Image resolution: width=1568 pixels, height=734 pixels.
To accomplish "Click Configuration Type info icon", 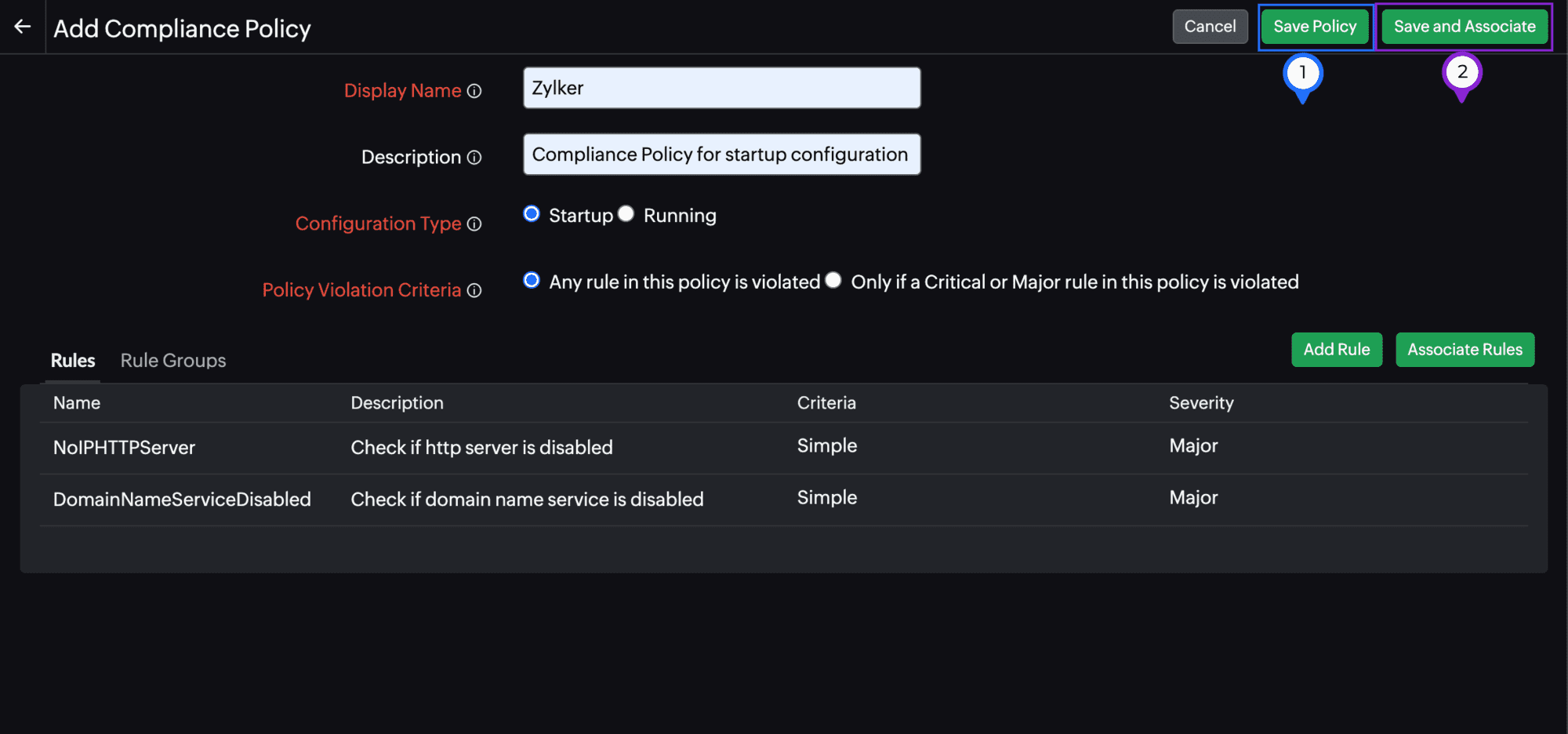I will tap(474, 224).
